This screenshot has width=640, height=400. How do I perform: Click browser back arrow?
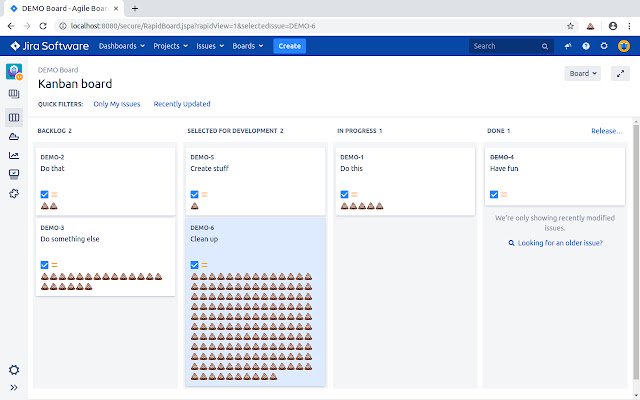(11, 26)
